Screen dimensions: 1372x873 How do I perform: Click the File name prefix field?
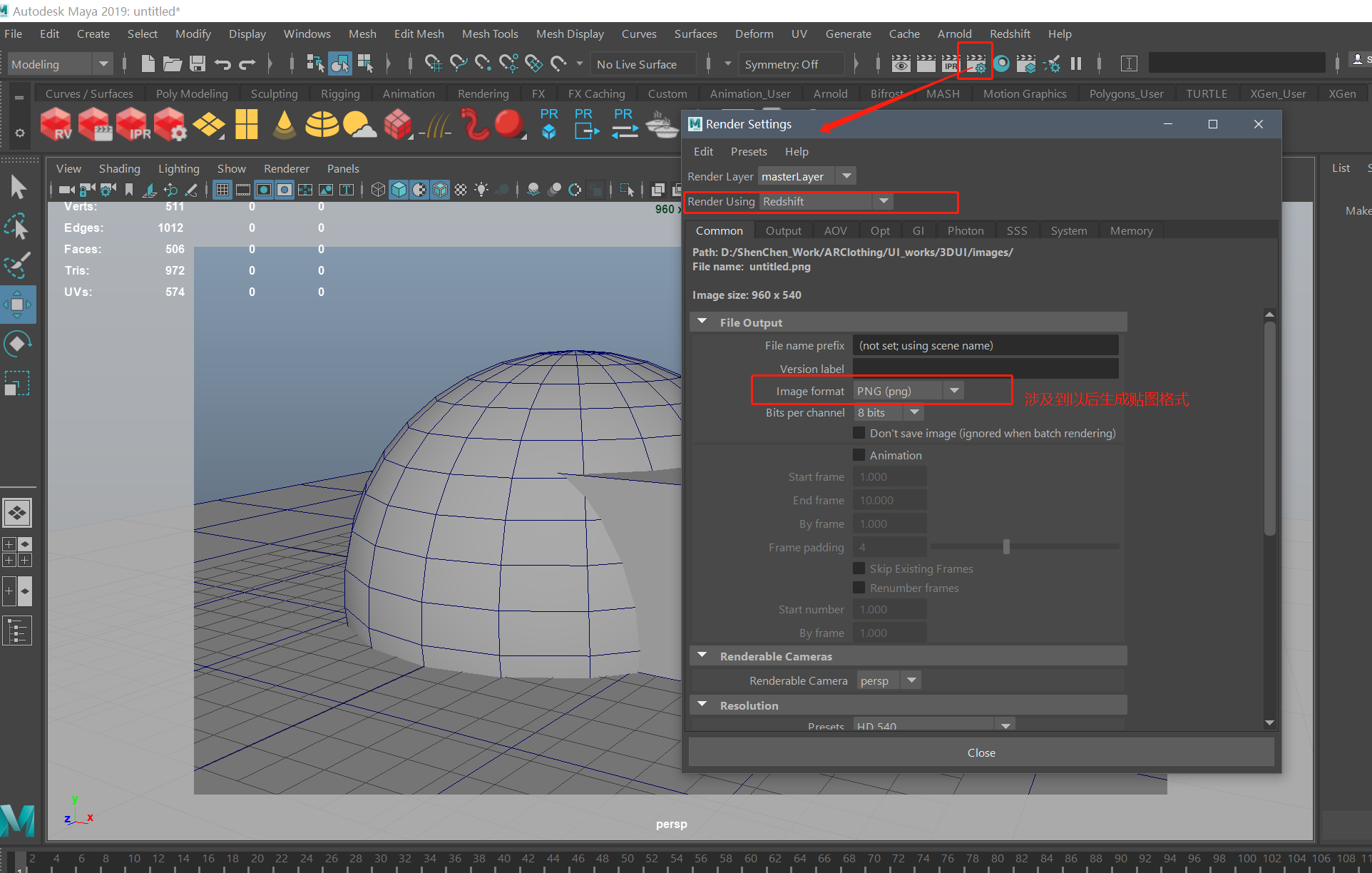[985, 345]
